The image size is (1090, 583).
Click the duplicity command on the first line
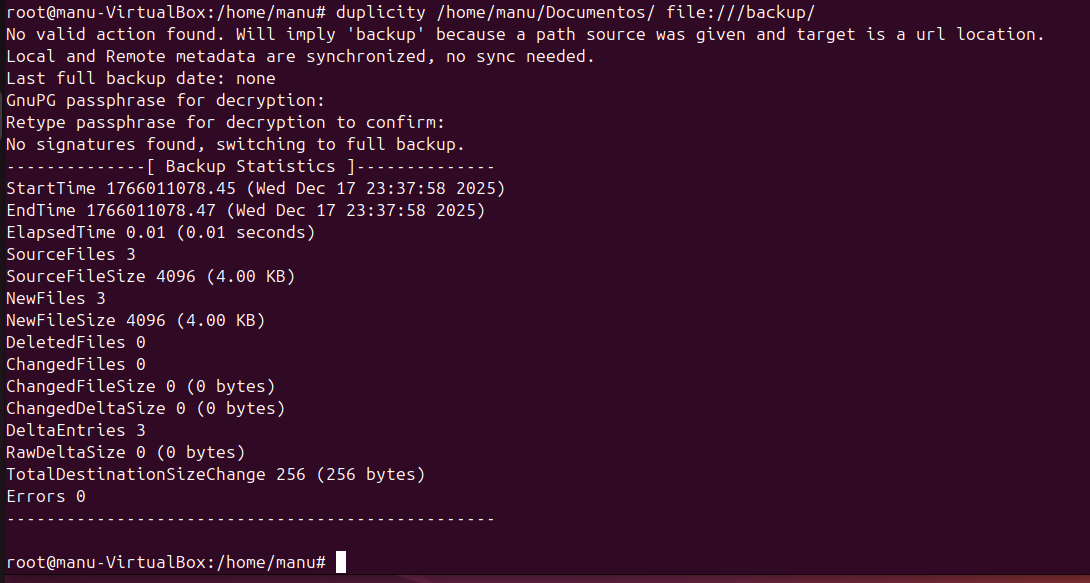click(380, 12)
